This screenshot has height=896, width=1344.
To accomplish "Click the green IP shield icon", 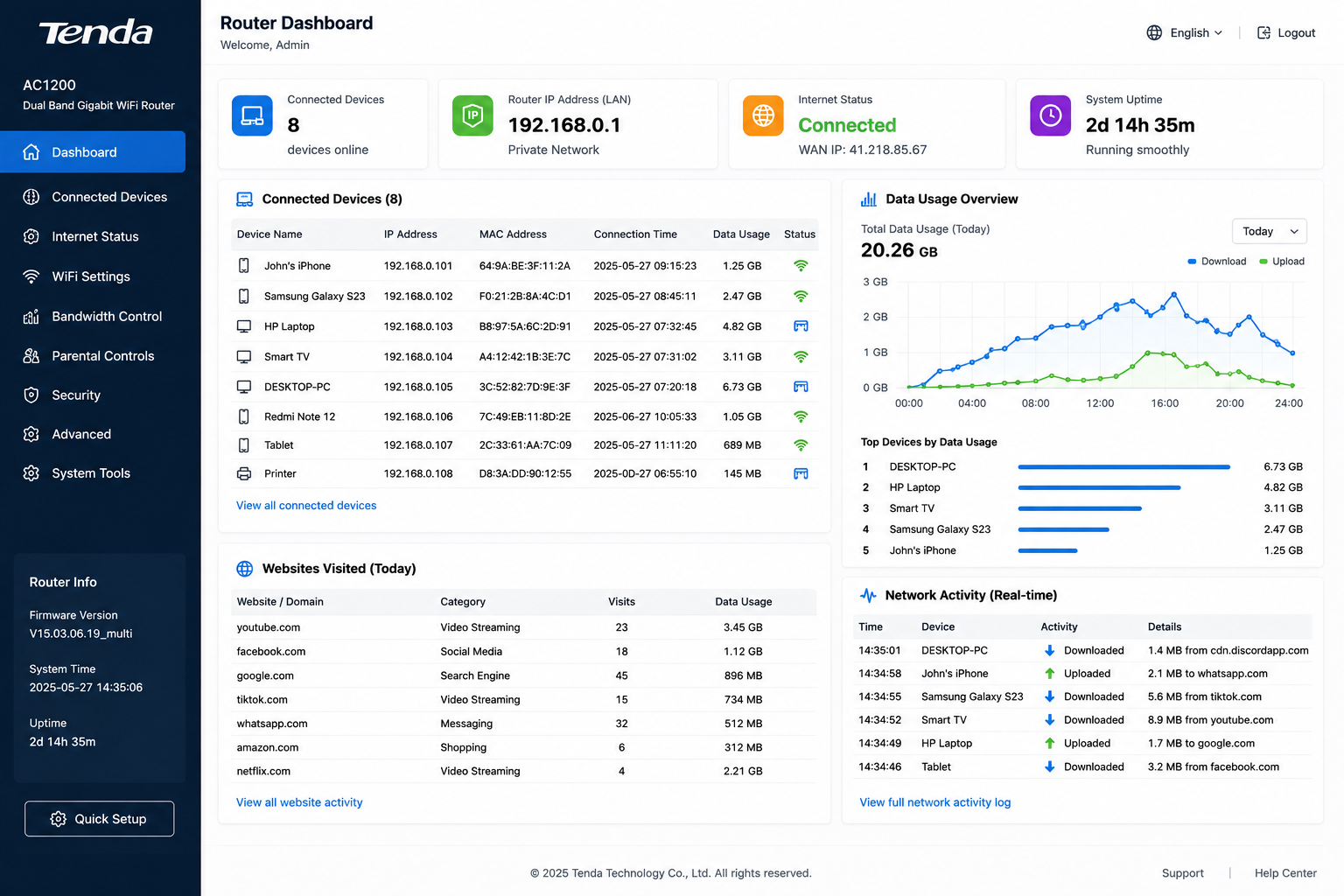I will [x=472, y=115].
